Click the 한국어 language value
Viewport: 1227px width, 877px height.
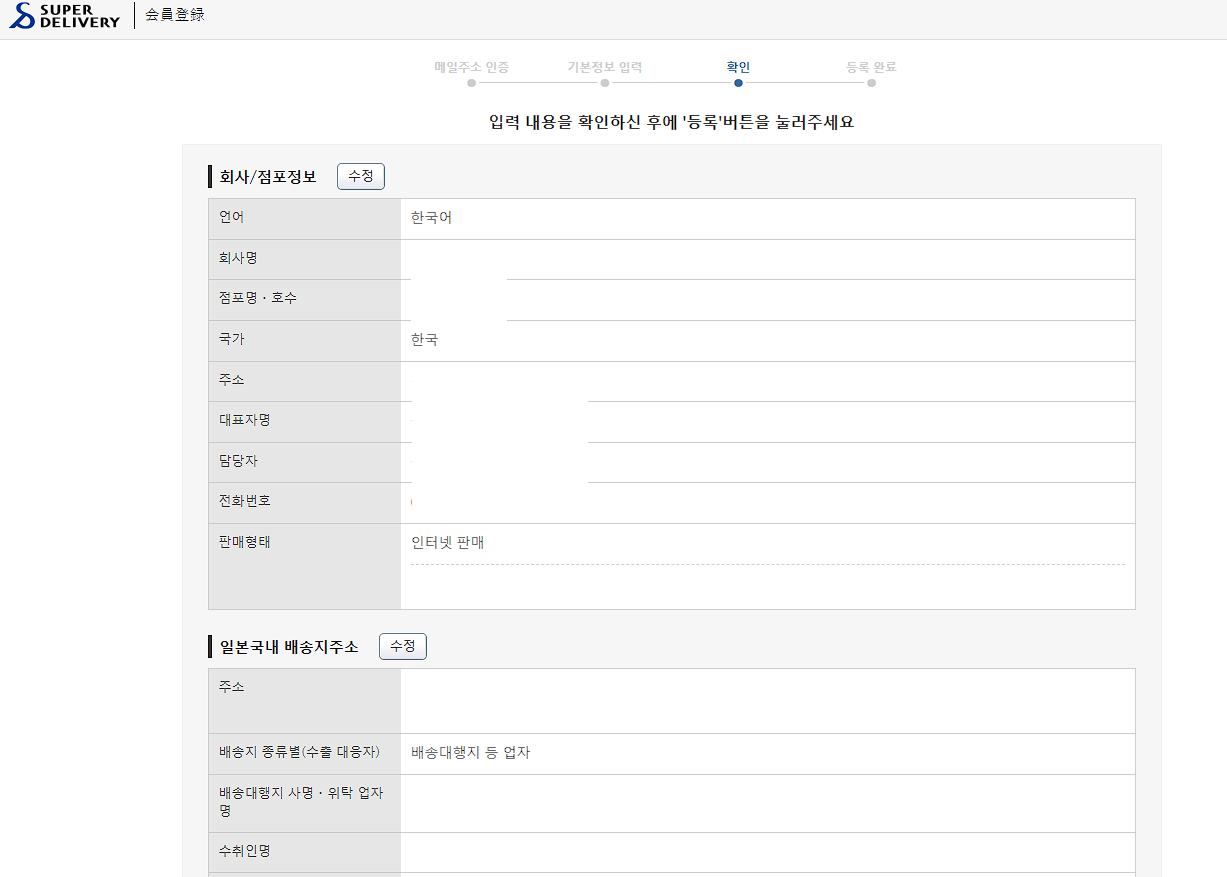tap(431, 217)
